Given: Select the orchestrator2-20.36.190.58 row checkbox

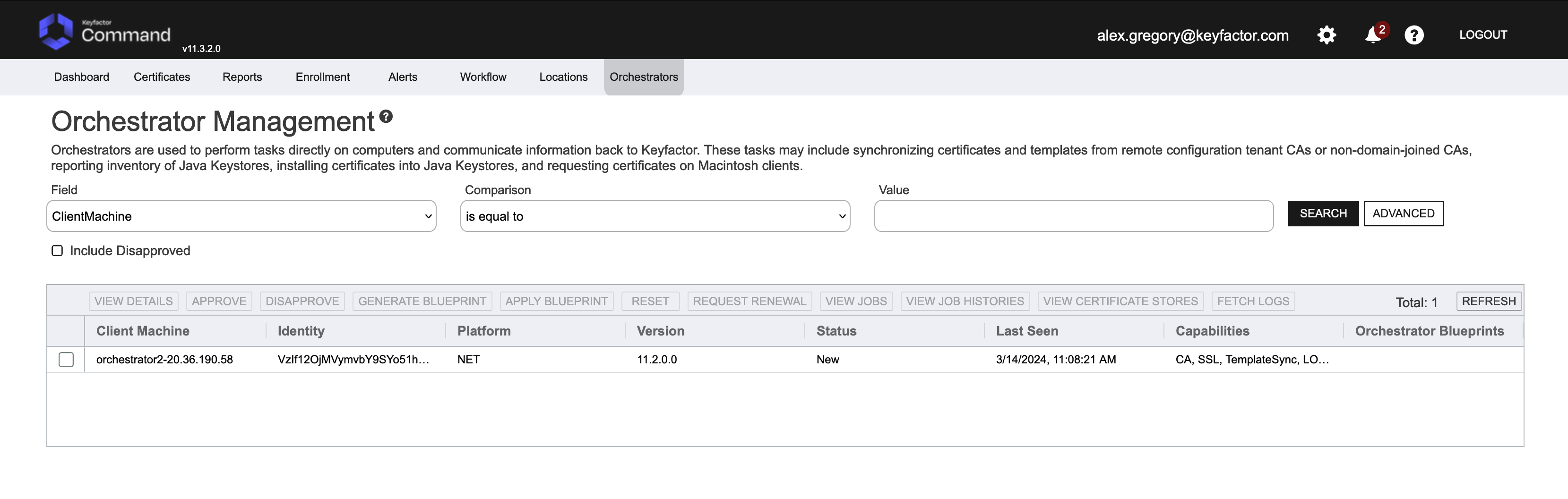Looking at the screenshot, I should click(66, 360).
